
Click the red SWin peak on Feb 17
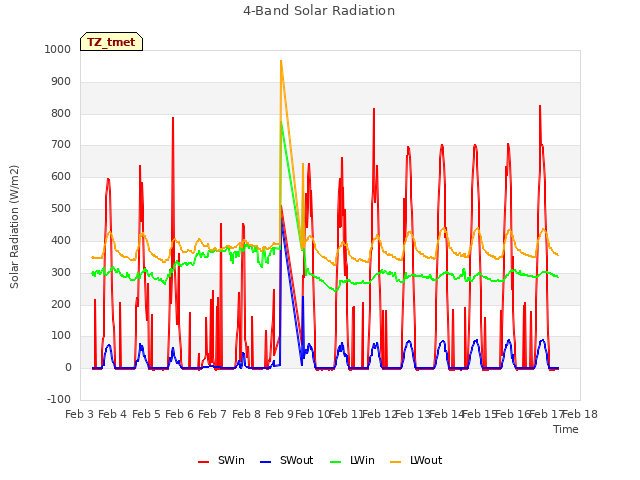tap(540, 106)
